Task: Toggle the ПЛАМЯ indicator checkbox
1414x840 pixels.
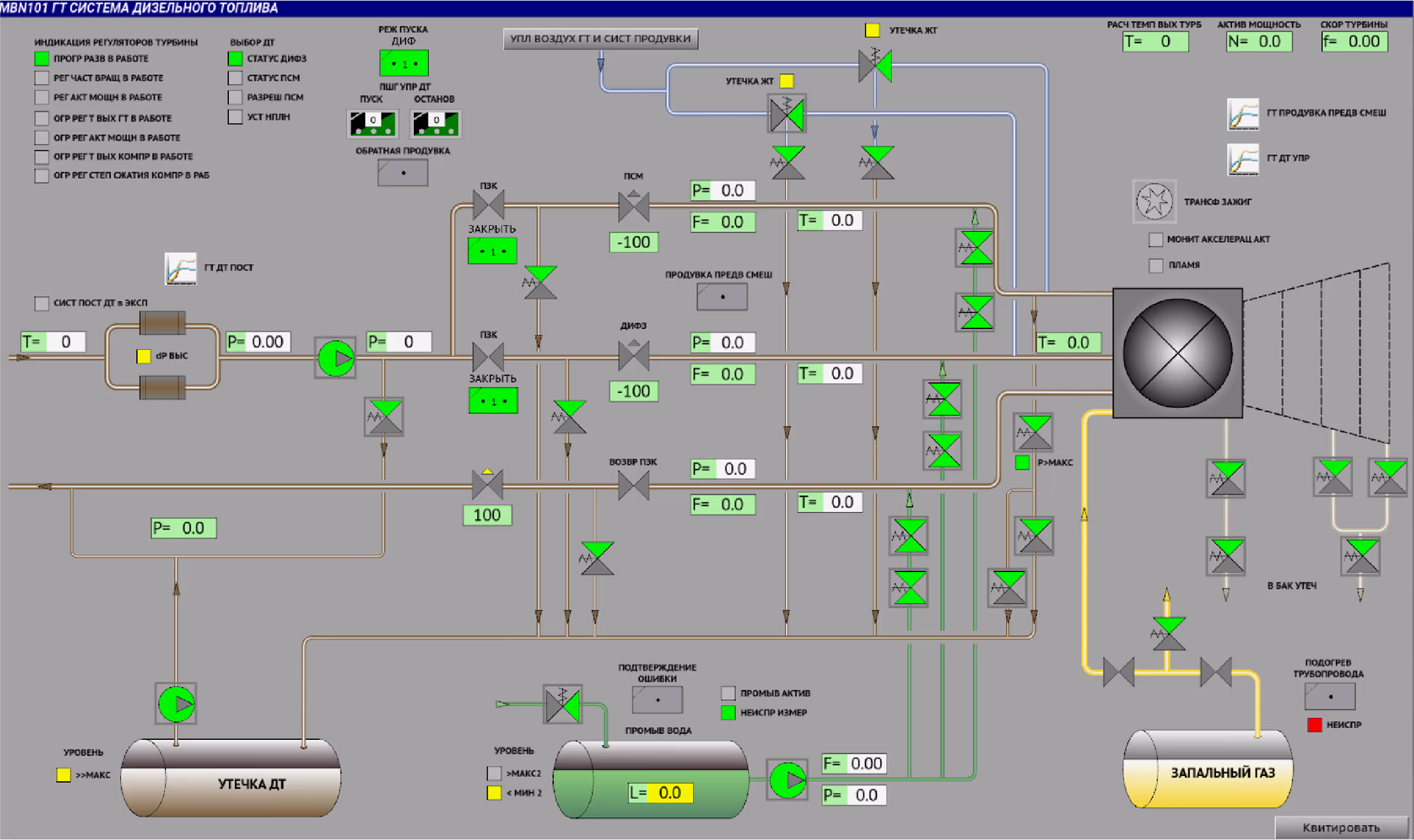Action: pos(1156,265)
